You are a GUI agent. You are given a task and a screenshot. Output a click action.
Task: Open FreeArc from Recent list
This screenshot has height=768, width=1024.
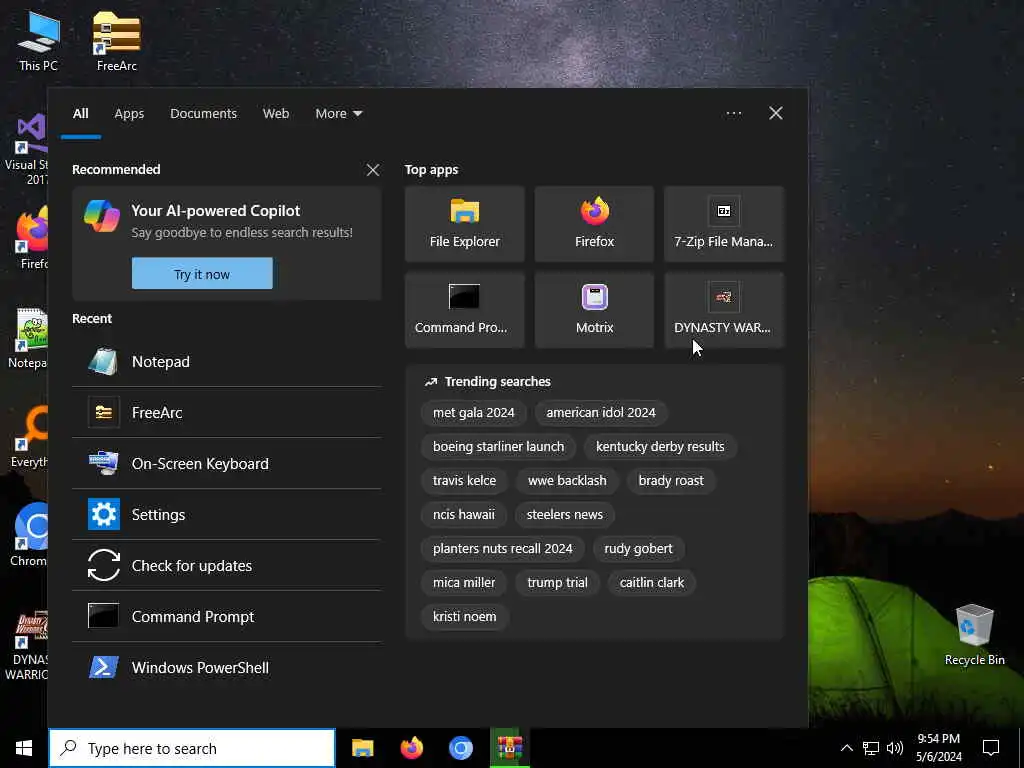point(227,413)
